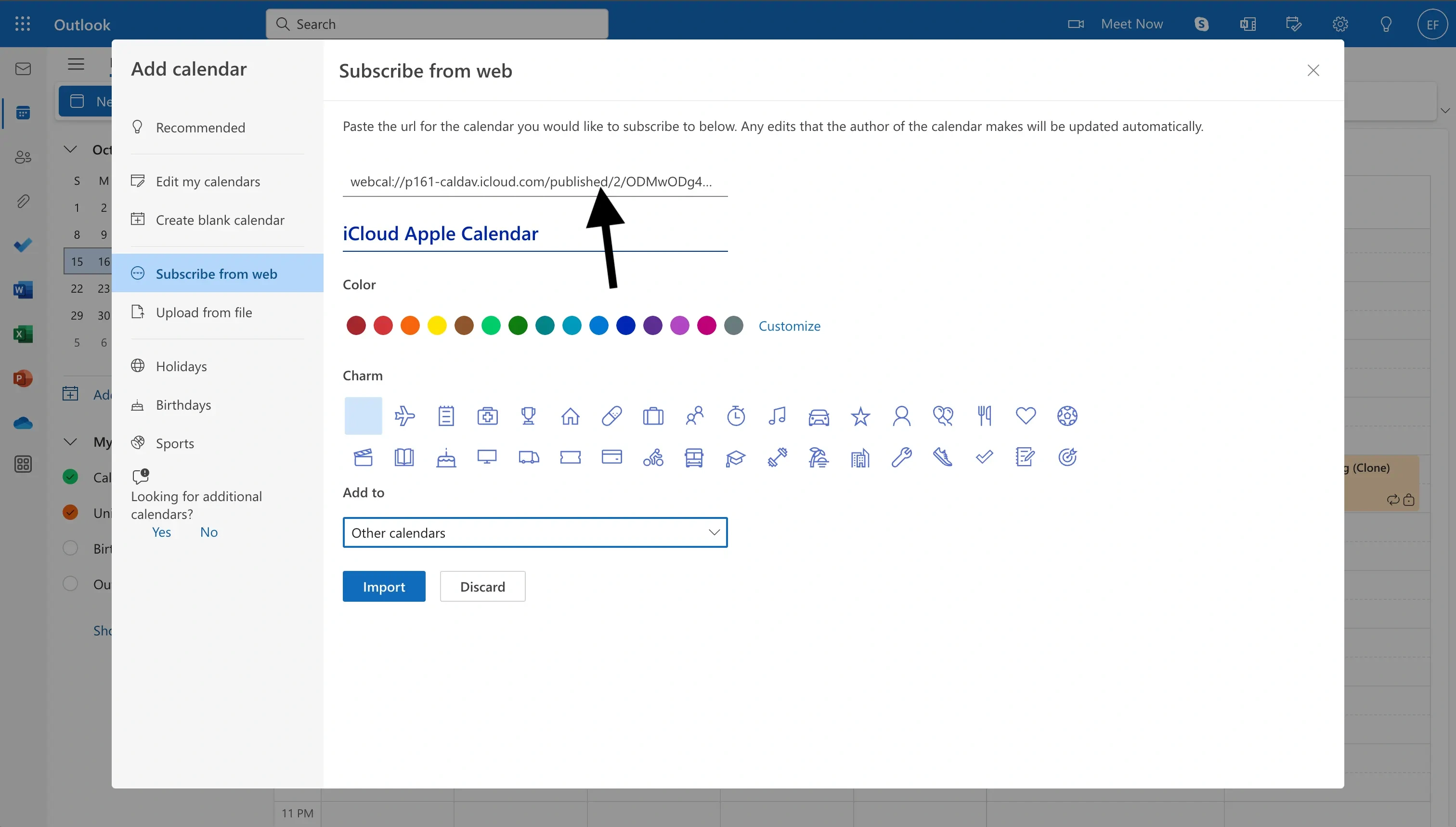Screen dimensions: 1456x827
Task: Select the Edit my calendars option
Action: [208, 180]
